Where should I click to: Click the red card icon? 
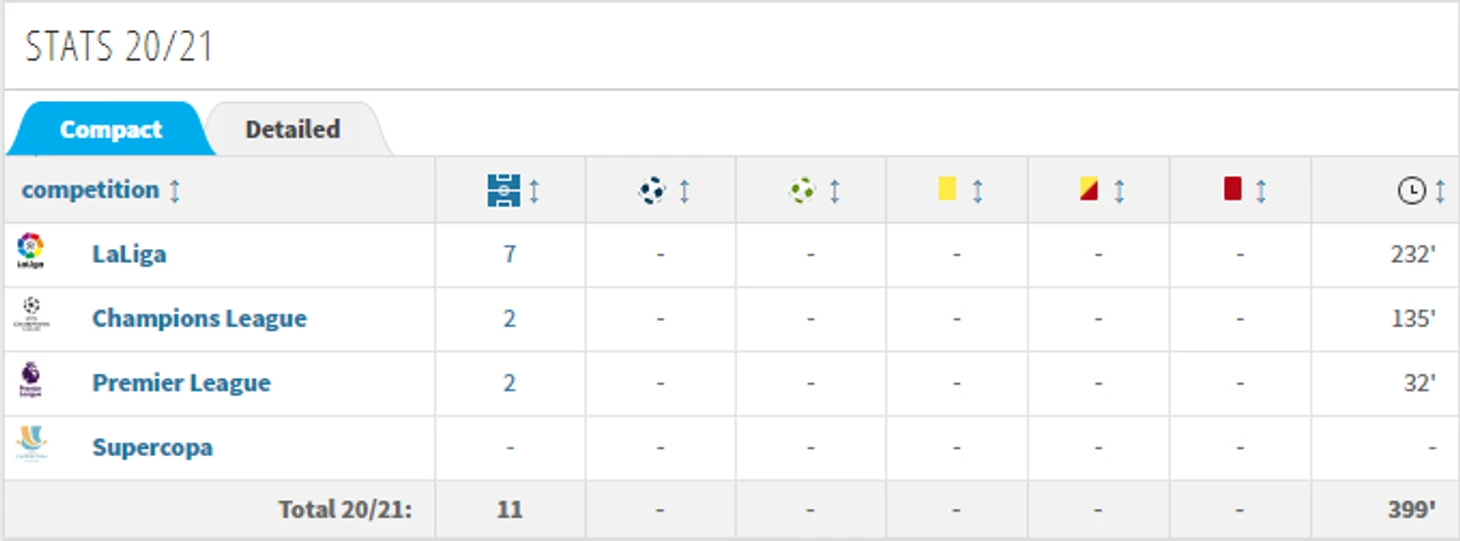click(1232, 189)
